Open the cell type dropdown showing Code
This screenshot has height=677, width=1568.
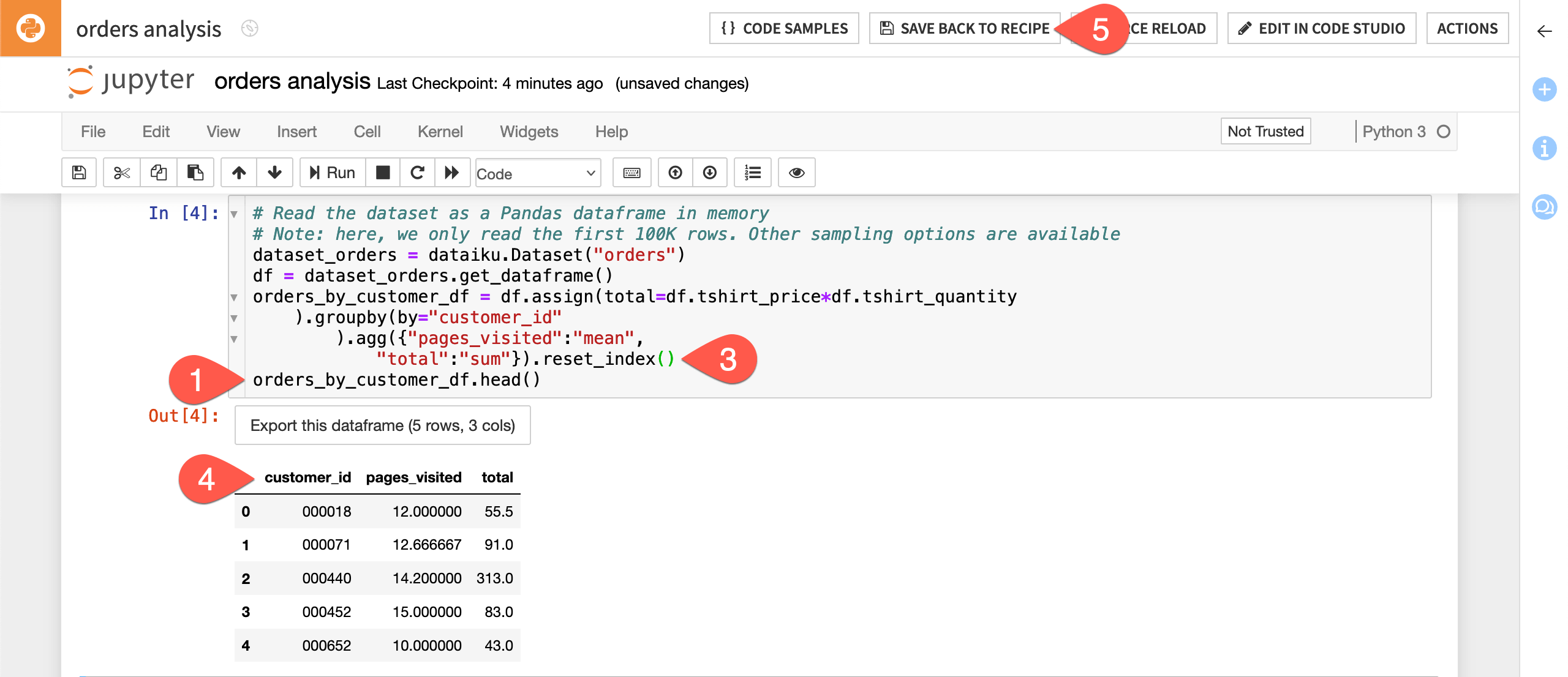pyautogui.click(x=537, y=173)
